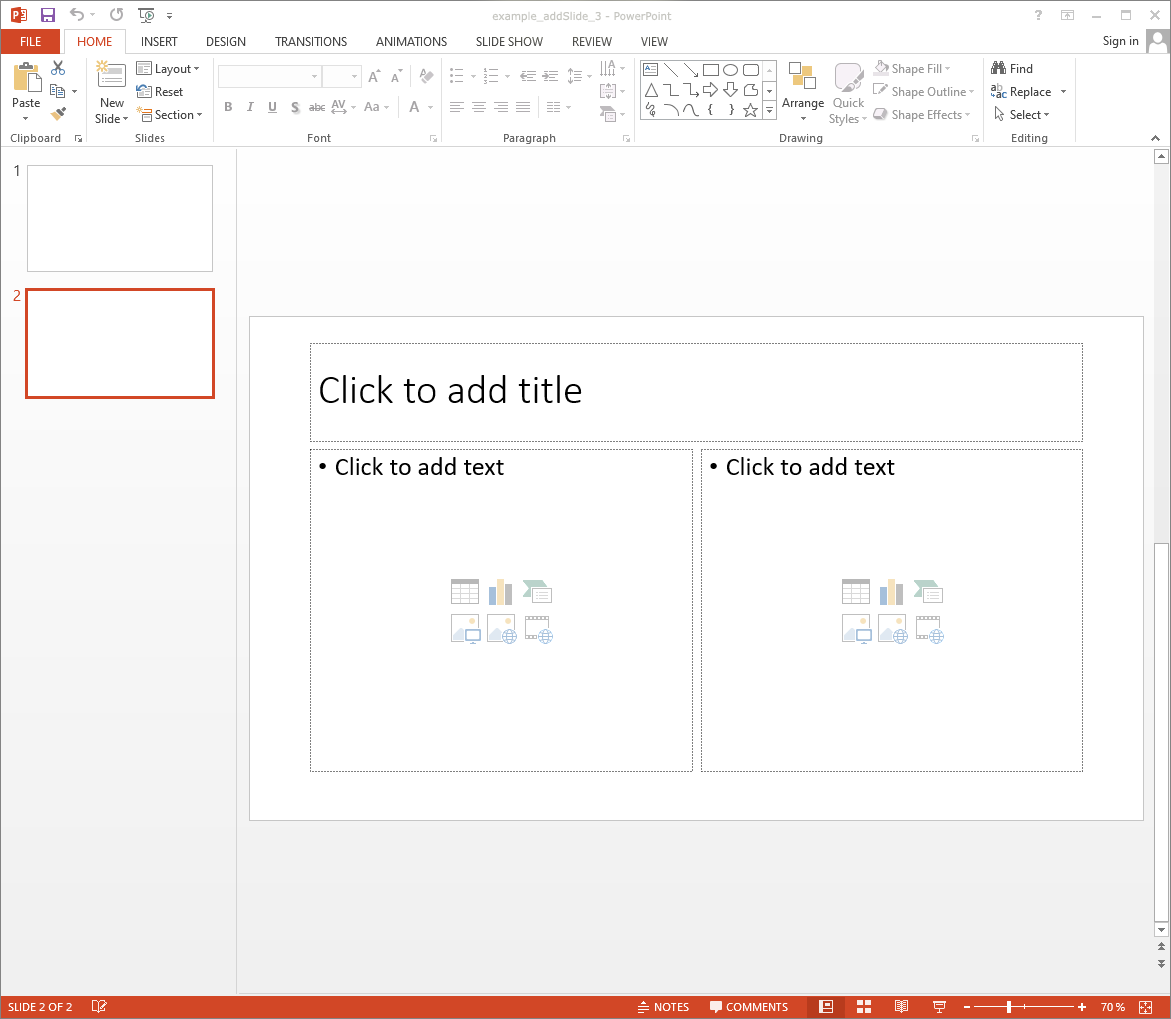This screenshot has height=1019, width=1171.
Task: Click the zoom slider handle
Action: click(1009, 1007)
